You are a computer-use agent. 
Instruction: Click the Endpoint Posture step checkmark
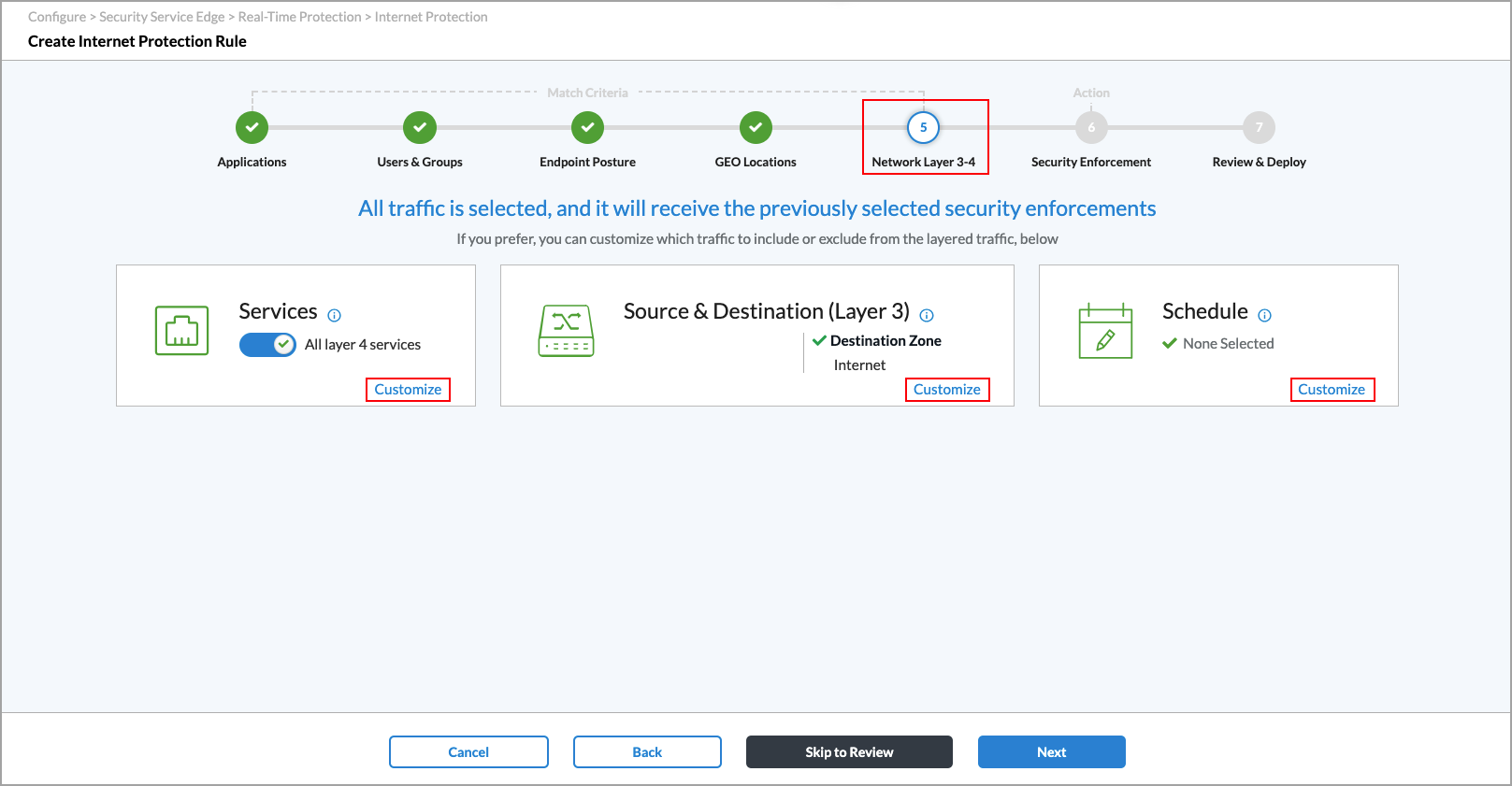(587, 127)
